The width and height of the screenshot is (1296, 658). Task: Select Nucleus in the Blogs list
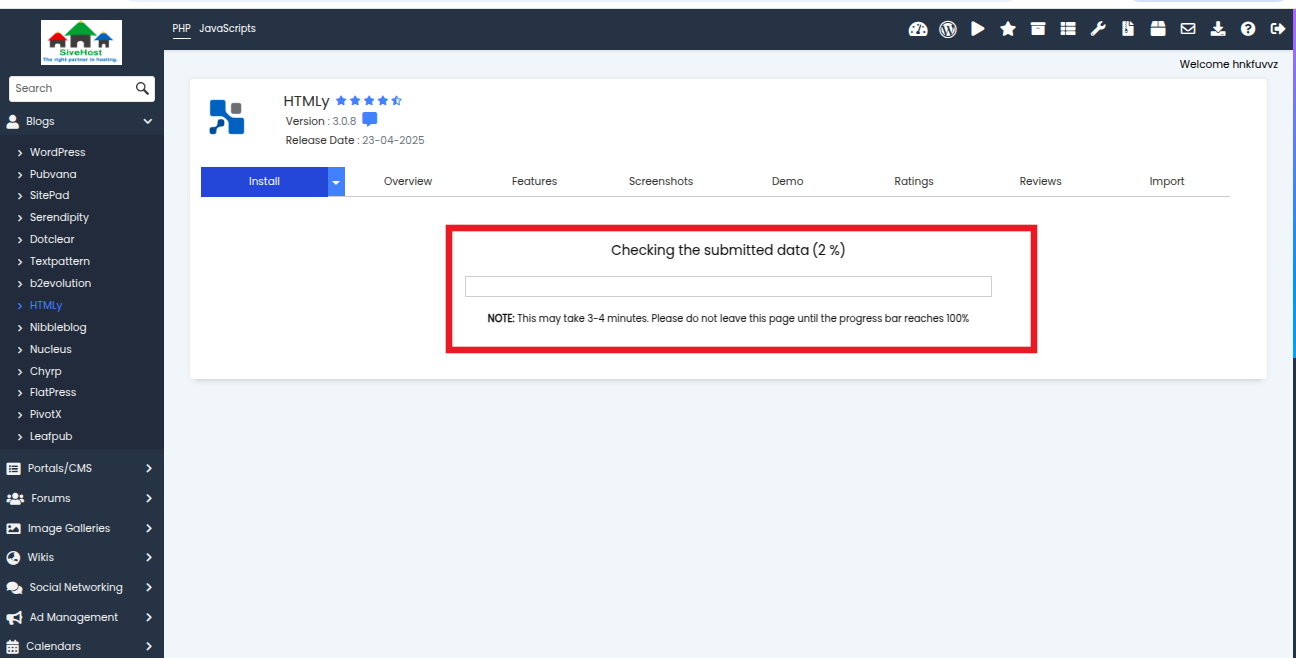tap(50, 349)
